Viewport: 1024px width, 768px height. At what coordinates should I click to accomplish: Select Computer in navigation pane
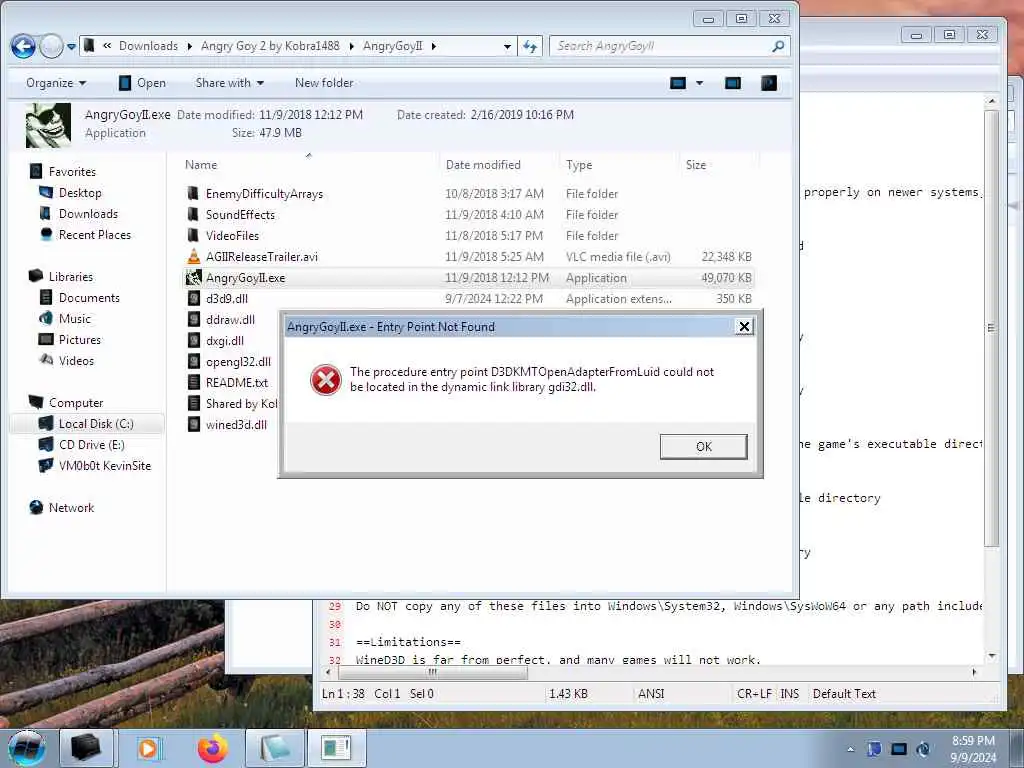tap(76, 403)
